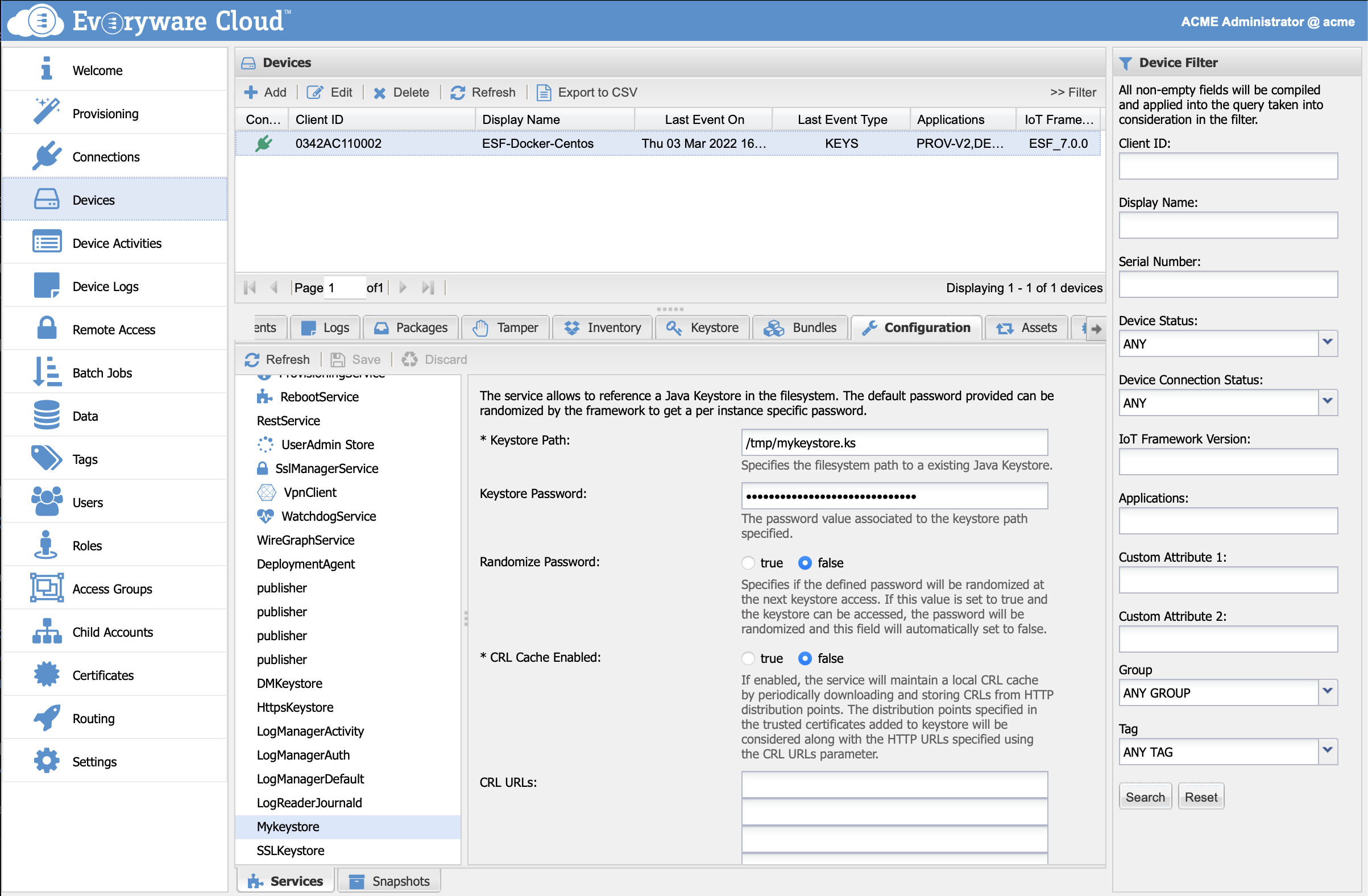Edit the selected device
Viewport: 1368px width, 896px height.
click(x=329, y=92)
